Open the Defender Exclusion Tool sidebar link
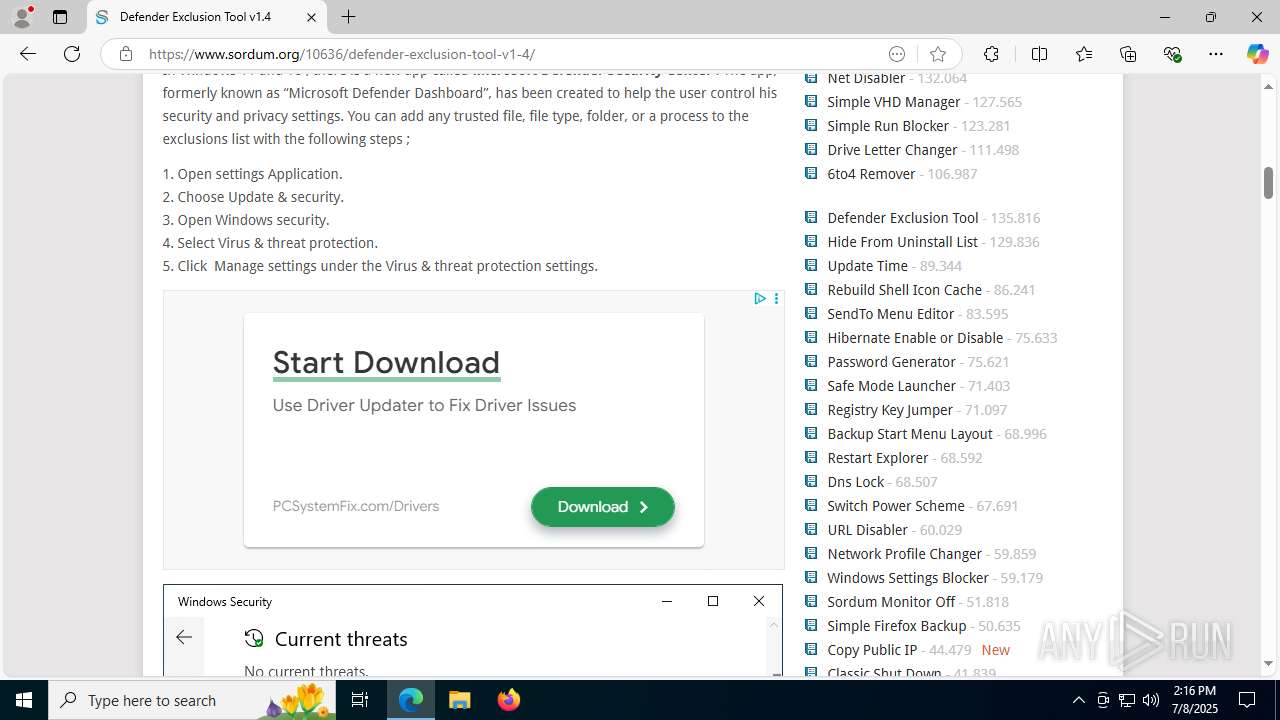Screen dimensions: 1280x720 point(902,218)
